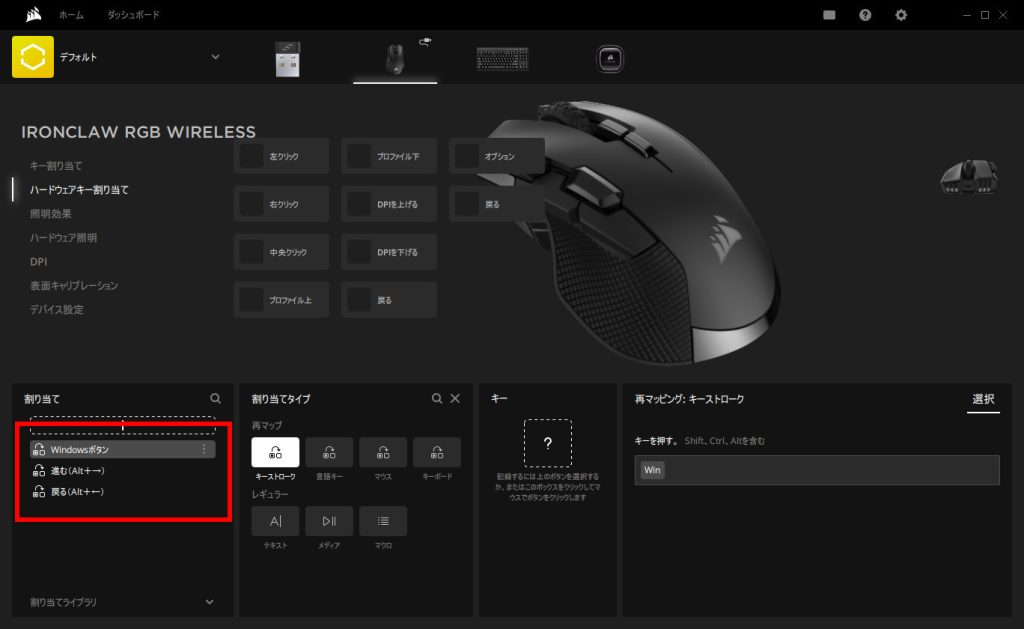Image resolution: width=1024 pixels, height=629 pixels.
Task: Select the Windowsボタン assignment
Action: click(x=122, y=449)
